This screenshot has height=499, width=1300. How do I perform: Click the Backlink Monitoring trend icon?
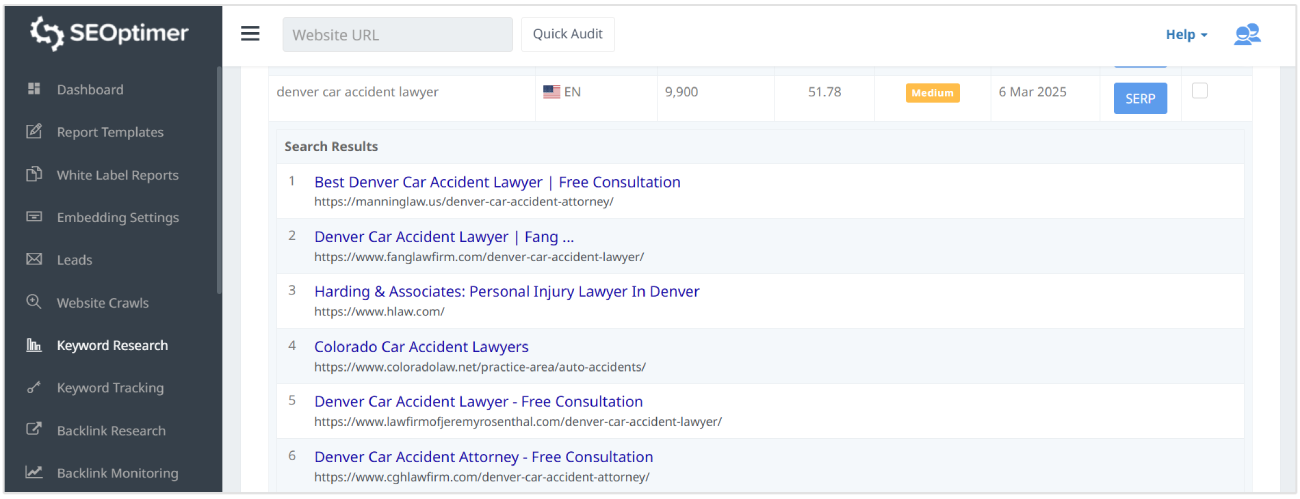pyautogui.click(x=34, y=473)
